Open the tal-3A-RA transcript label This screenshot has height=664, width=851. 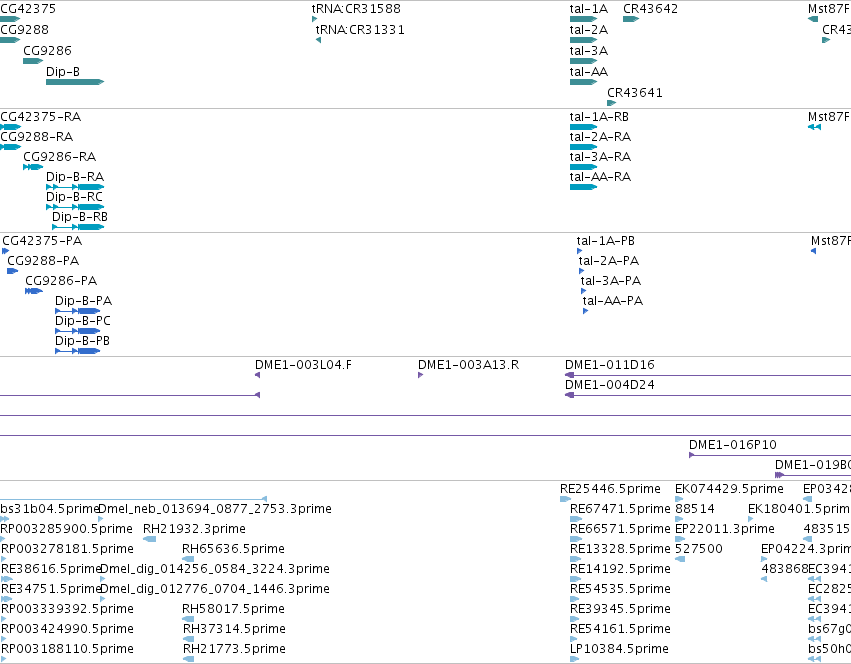[x=600, y=157]
